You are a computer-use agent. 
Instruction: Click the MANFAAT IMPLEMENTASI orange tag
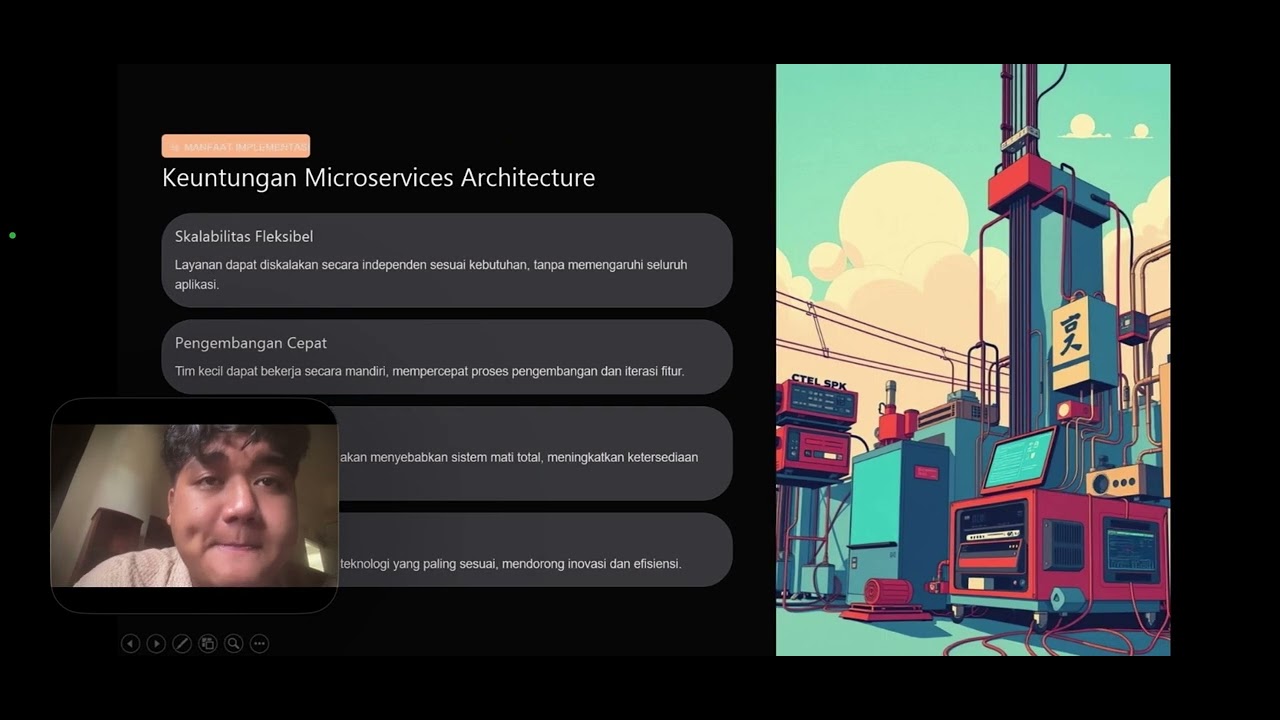coord(236,146)
